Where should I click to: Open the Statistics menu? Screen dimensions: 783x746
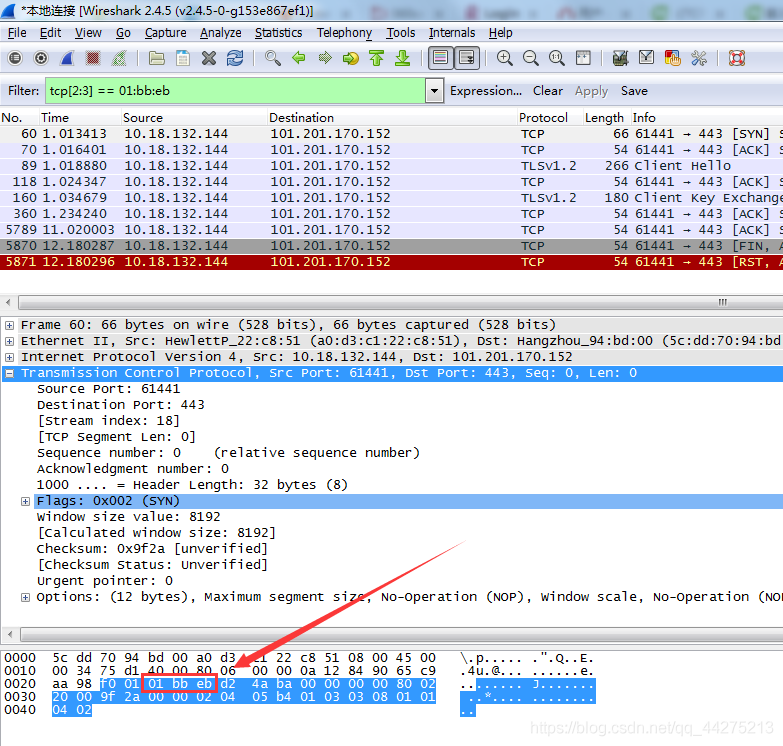point(279,33)
